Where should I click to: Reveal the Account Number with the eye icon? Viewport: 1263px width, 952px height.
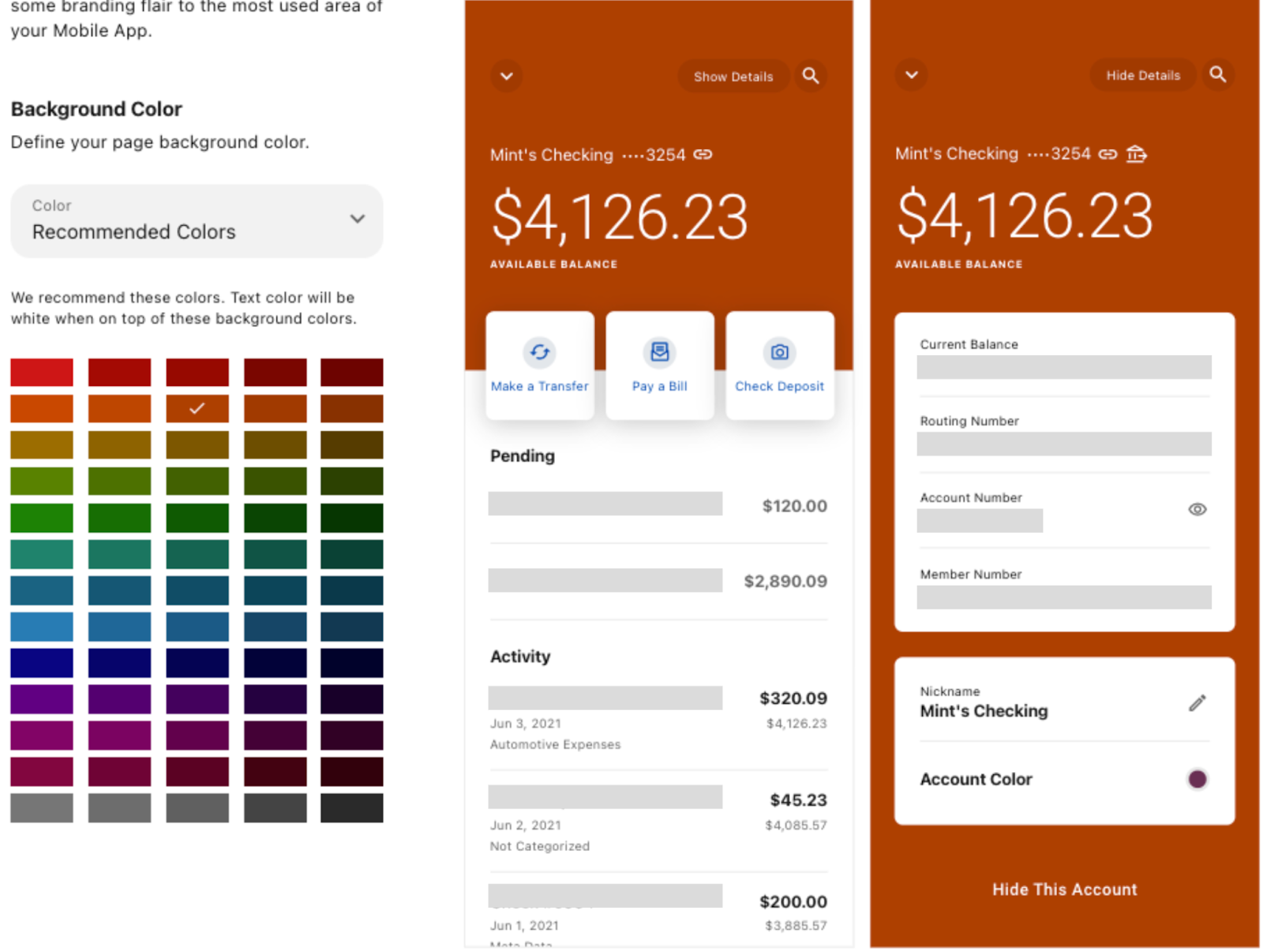(1197, 510)
